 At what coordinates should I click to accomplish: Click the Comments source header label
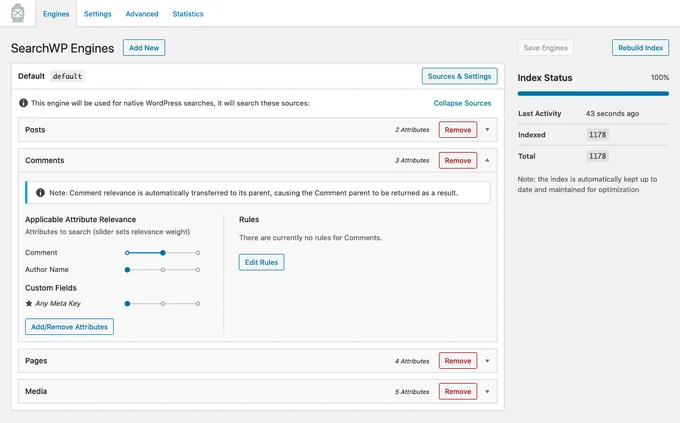45,161
